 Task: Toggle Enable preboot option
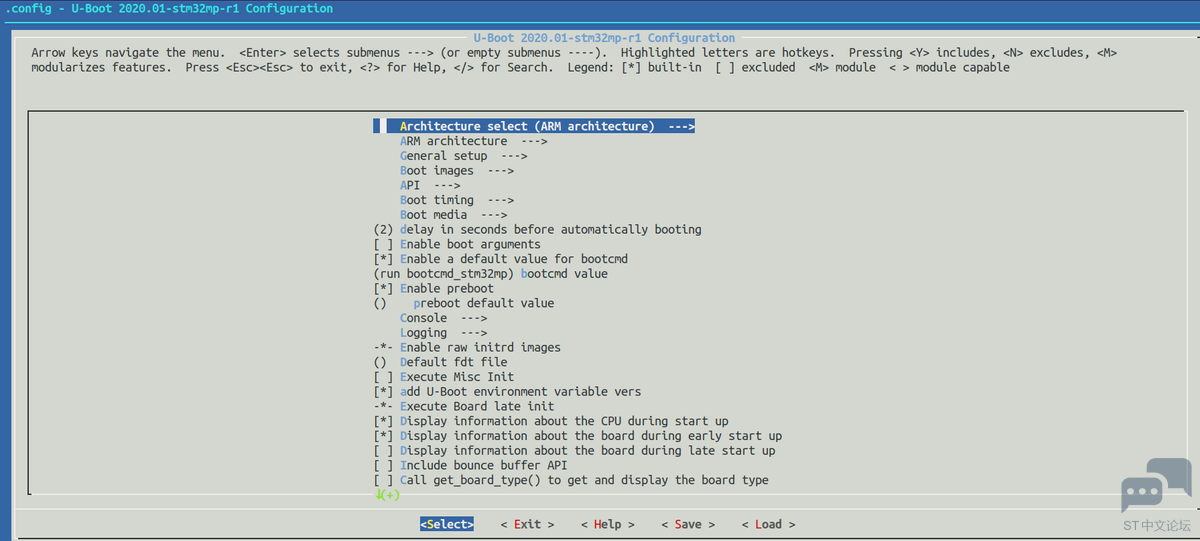click(433, 289)
